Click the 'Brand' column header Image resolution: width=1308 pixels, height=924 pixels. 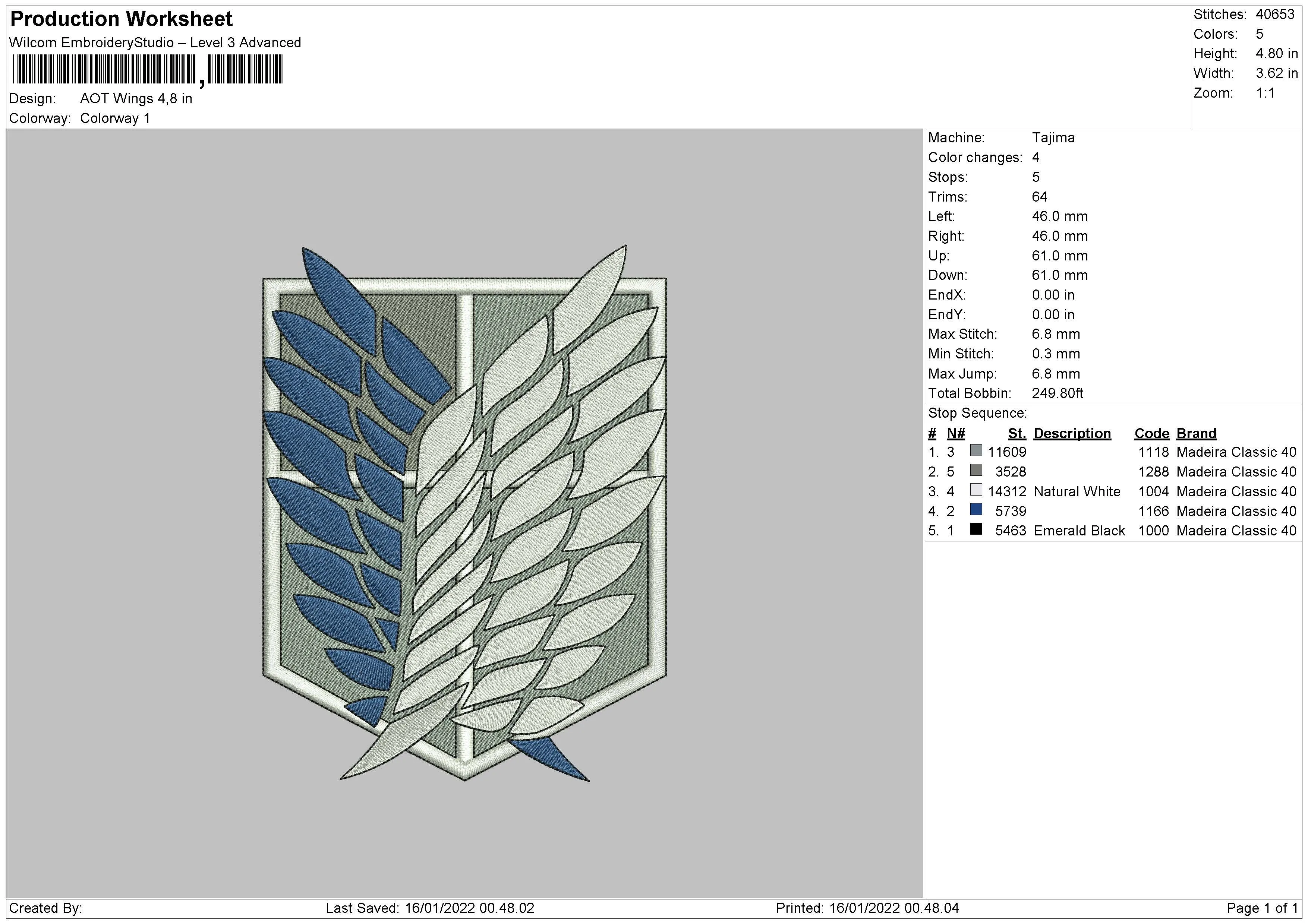pos(1196,434)
